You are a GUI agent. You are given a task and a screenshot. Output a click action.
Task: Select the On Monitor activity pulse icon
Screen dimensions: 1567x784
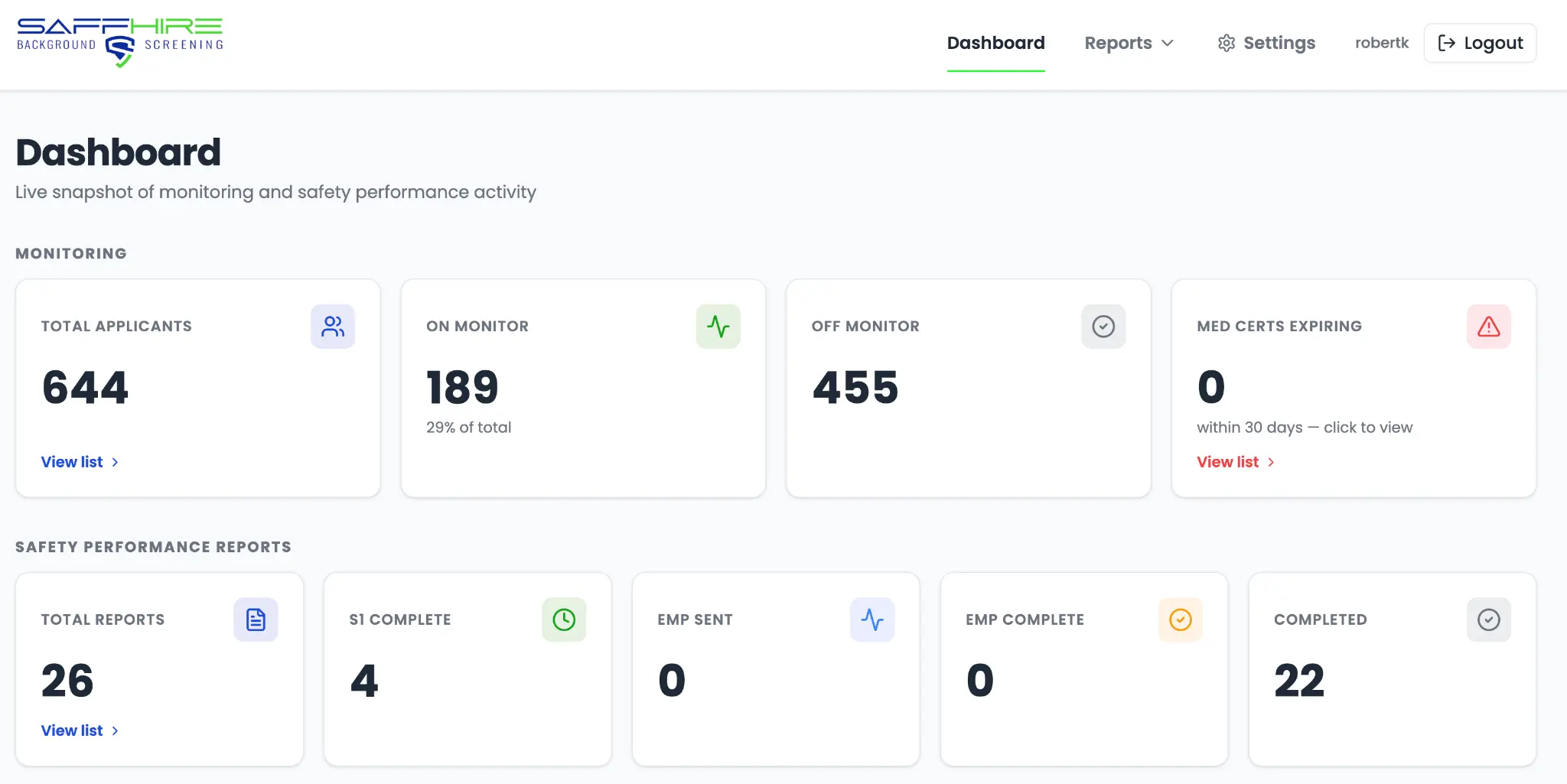pyautogui.click(x=718, y=327)
